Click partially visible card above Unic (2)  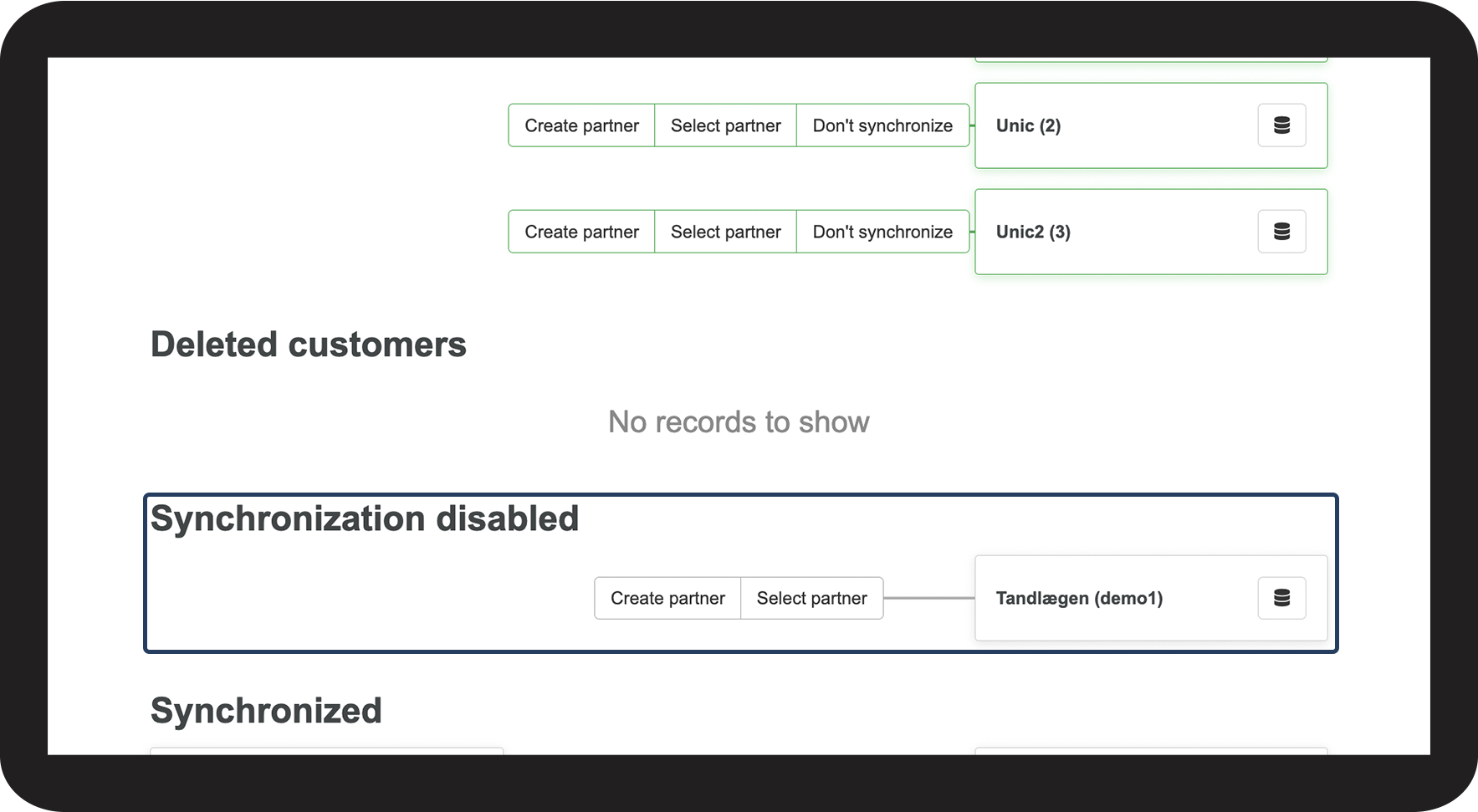[x=1150, y=59]
